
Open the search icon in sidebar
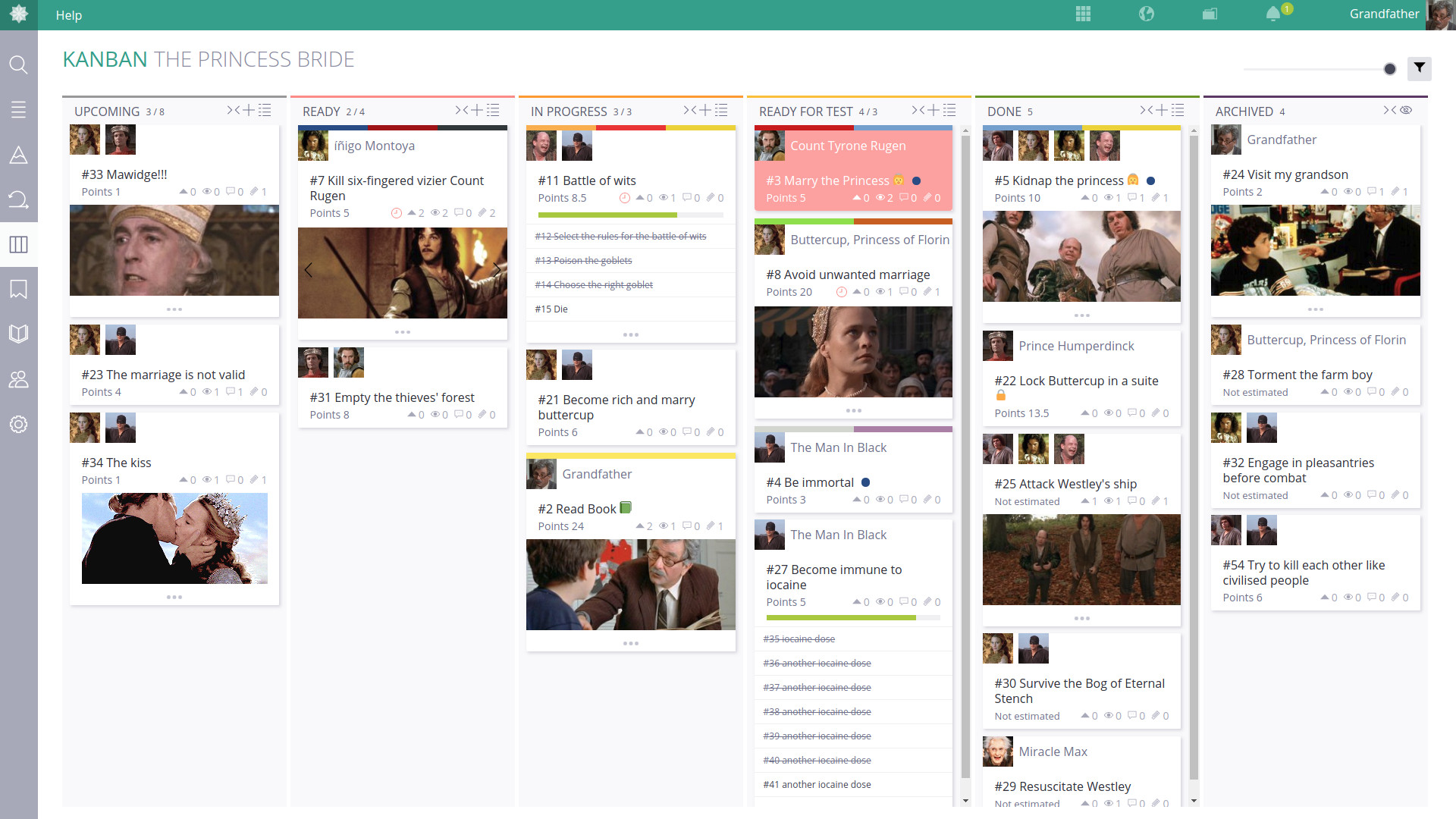tap(18, 64)
